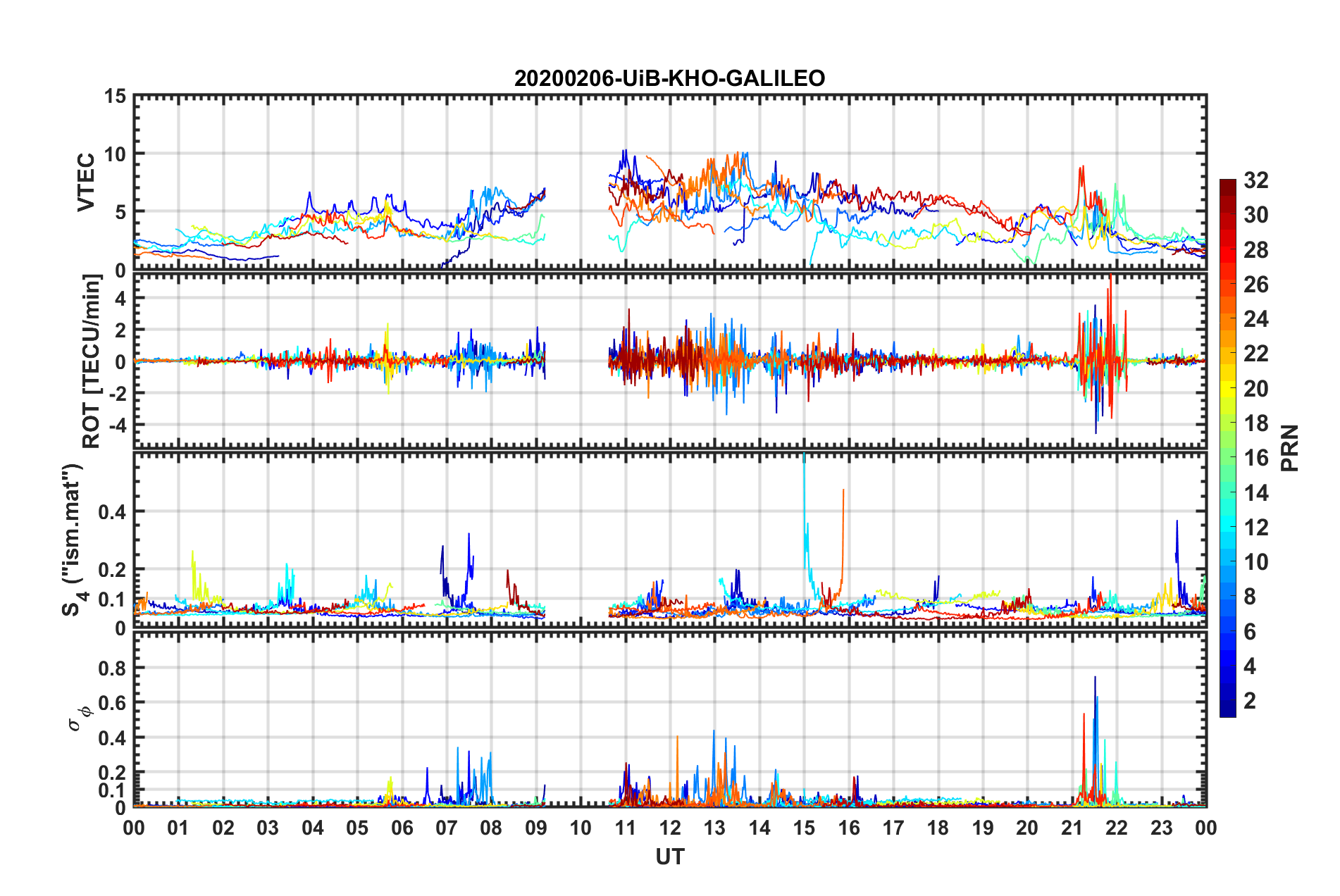
Task: Click the plot title 20200206-UiB-KHO-GALILEO
Action: (669, 78)
